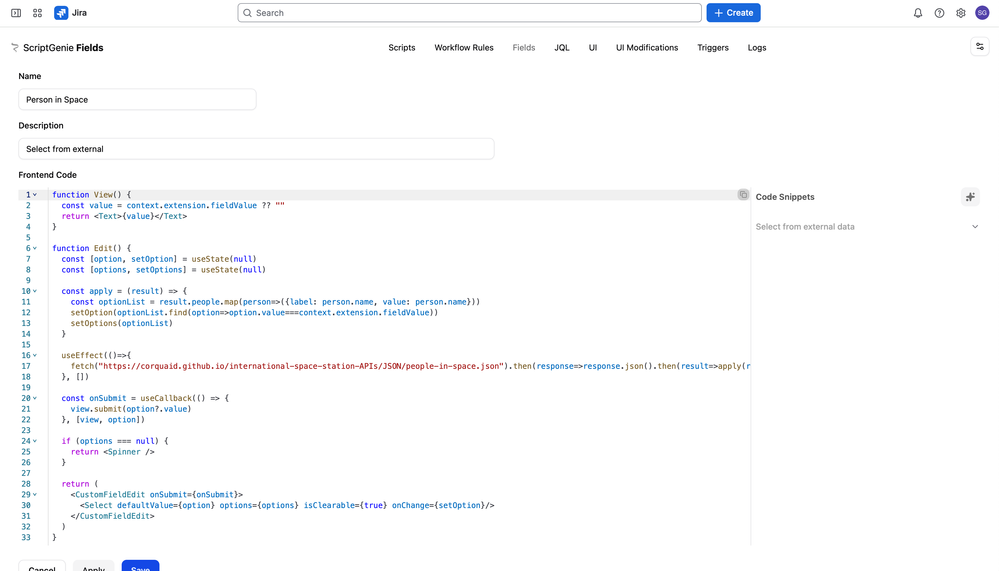This screenshot has height=571, width=999.
Task: Click the Jira logo
Action: pos(71,13)
